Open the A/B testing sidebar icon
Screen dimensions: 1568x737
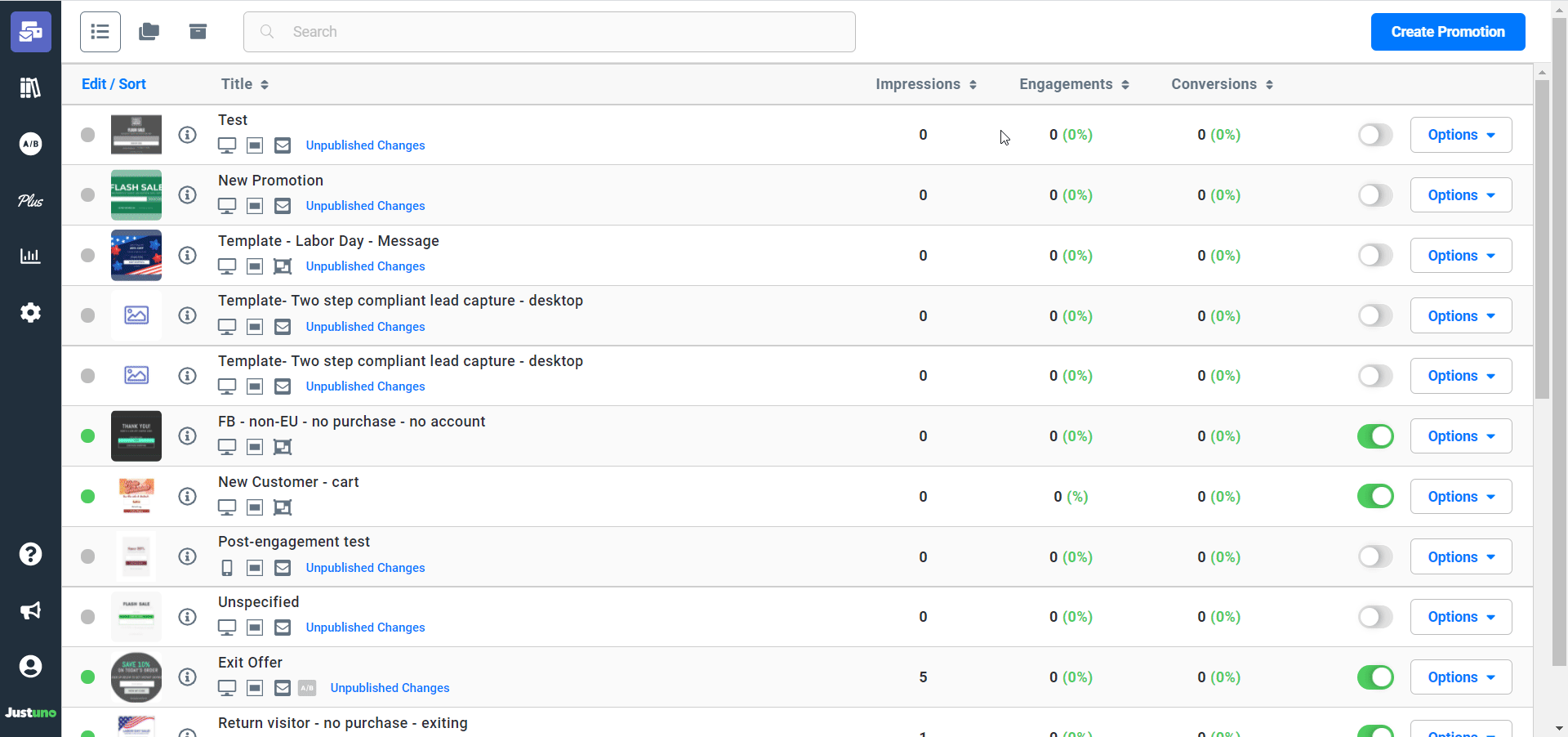pyautogui.click(x=30, y=144)
